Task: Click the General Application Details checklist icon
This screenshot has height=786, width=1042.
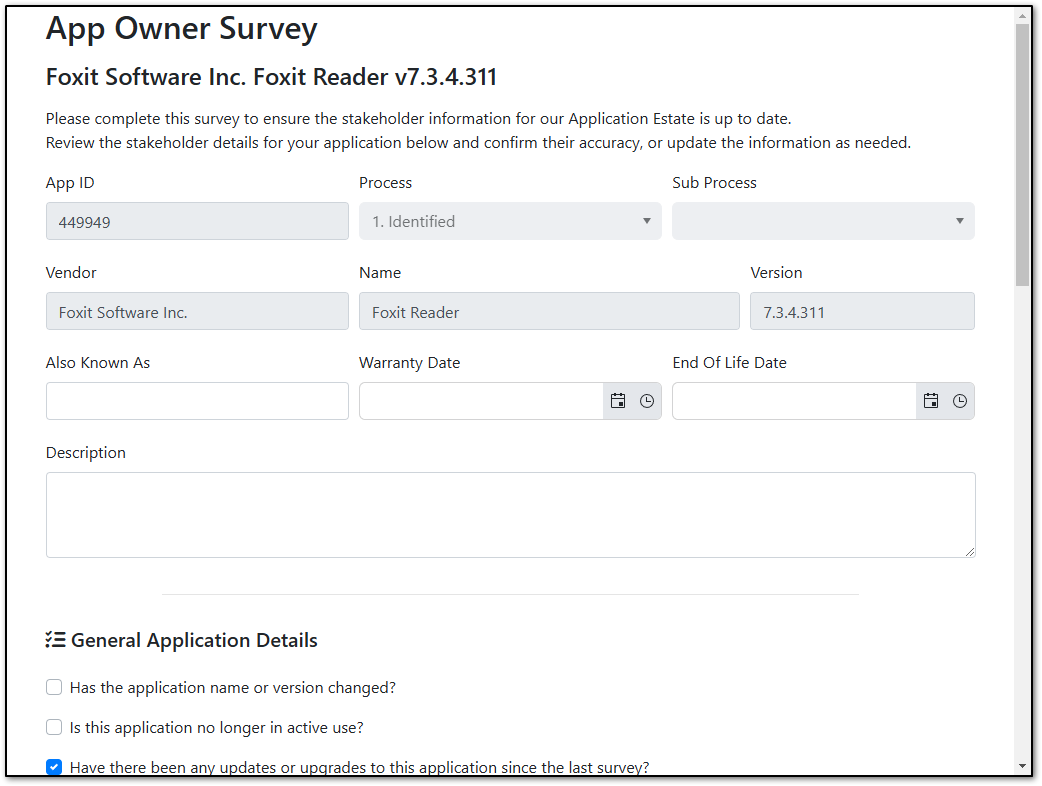Action: click(55, 640)
